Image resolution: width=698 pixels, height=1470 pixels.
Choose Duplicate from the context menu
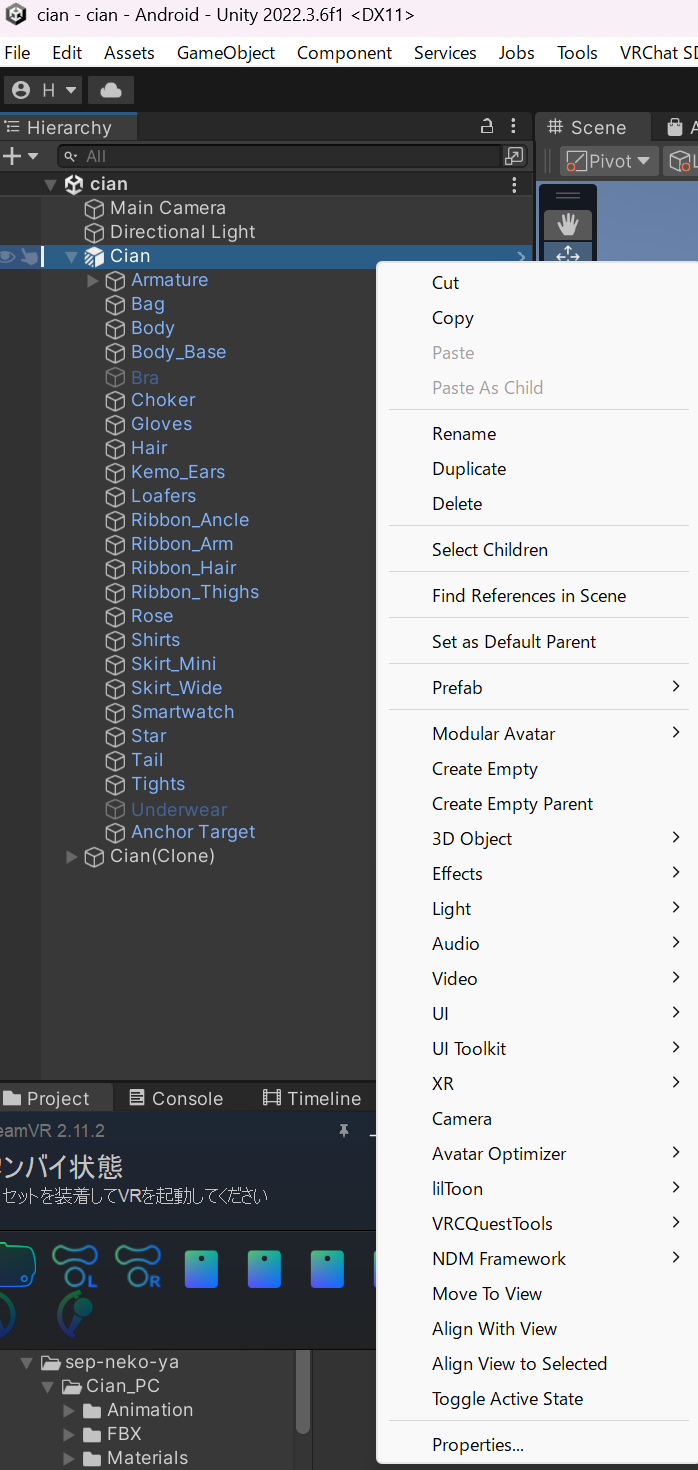coord(469,469)
